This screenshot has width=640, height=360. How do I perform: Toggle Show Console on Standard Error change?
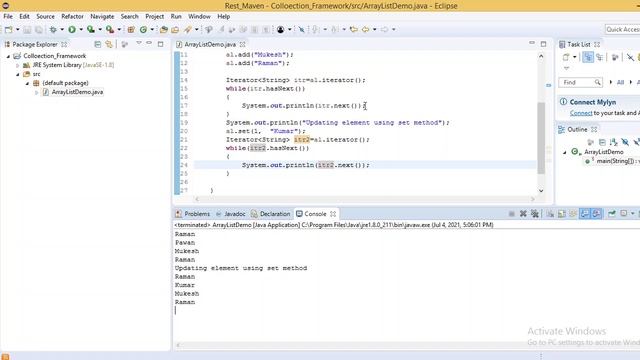596,213
